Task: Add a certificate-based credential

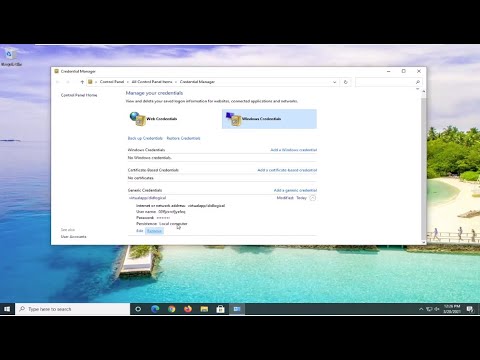Action: click(x=287, y=170)
